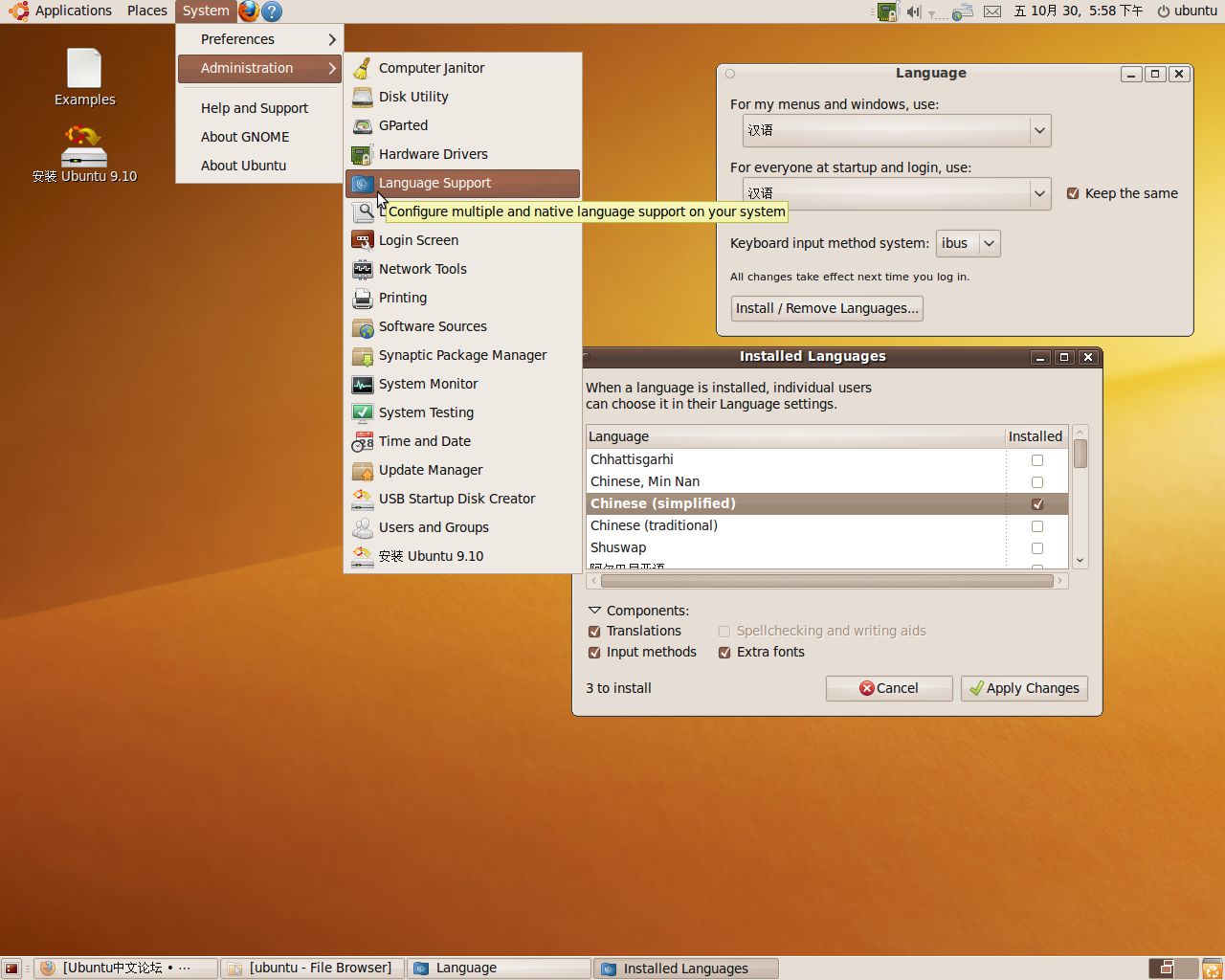This screenshot has width=1225, height=980.
Task: Open Network Tools icon
Action: coord(363,269)
